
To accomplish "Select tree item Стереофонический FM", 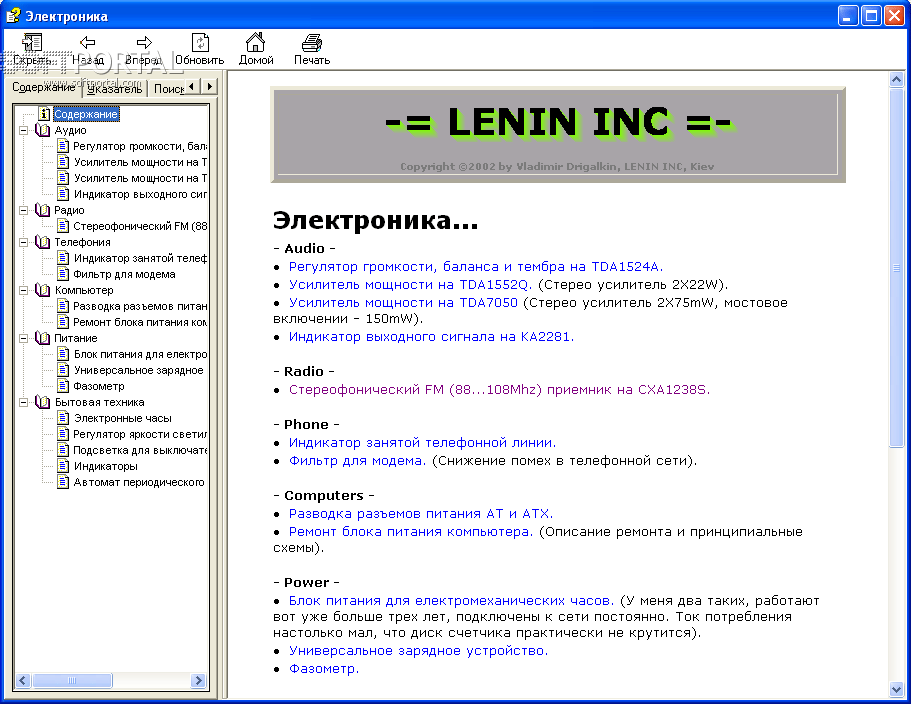I will [x=140, y=226].
